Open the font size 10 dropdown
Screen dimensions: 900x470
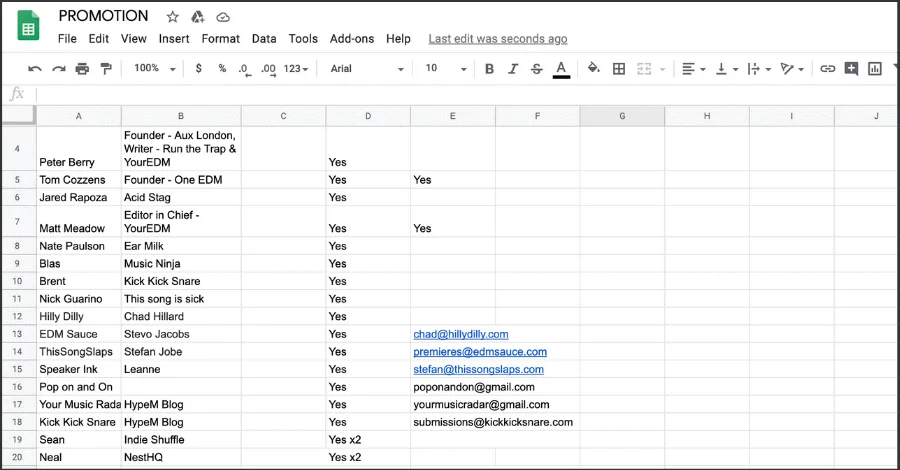pos(446,69)
